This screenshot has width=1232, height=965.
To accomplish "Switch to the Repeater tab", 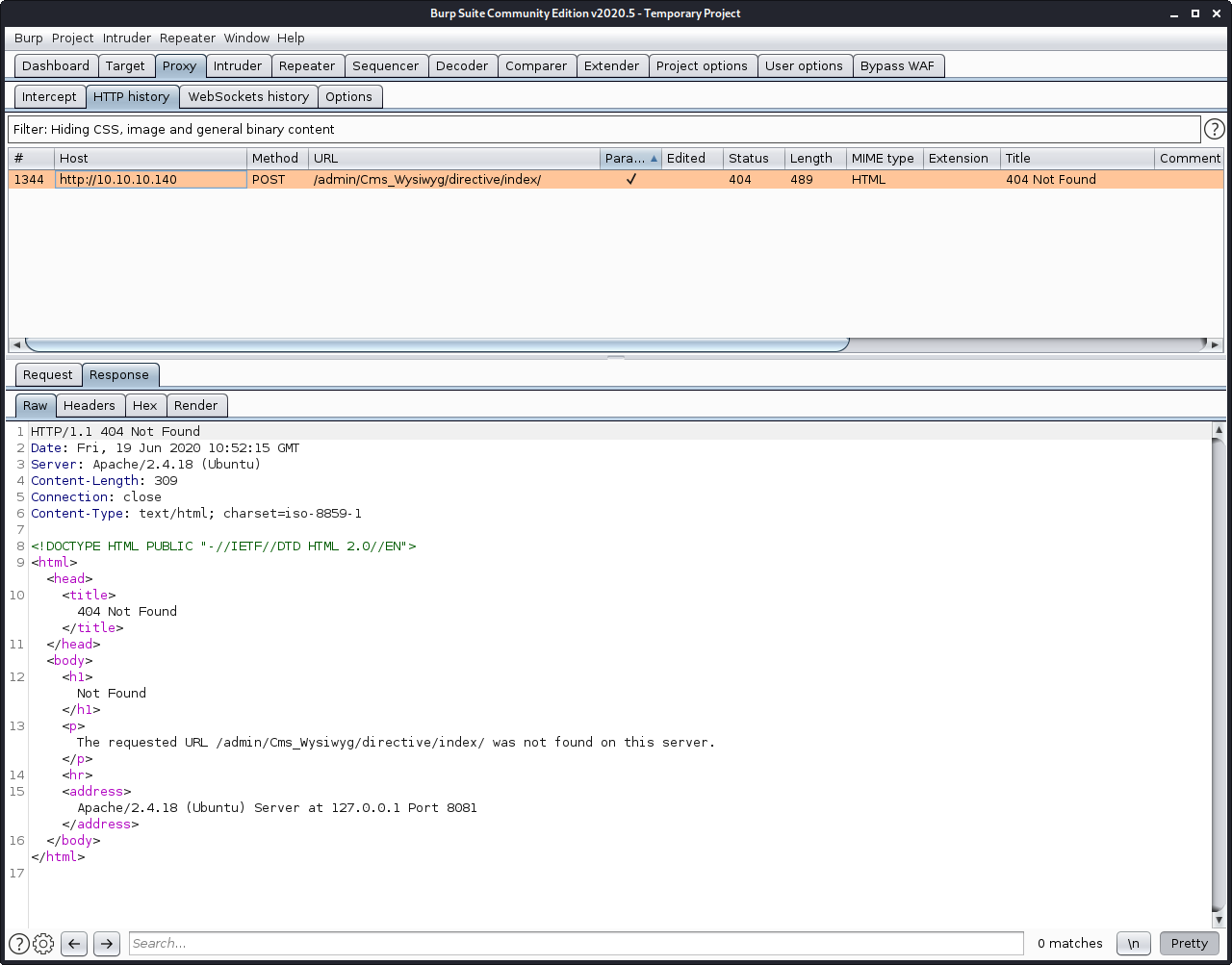I will [307, 66].
